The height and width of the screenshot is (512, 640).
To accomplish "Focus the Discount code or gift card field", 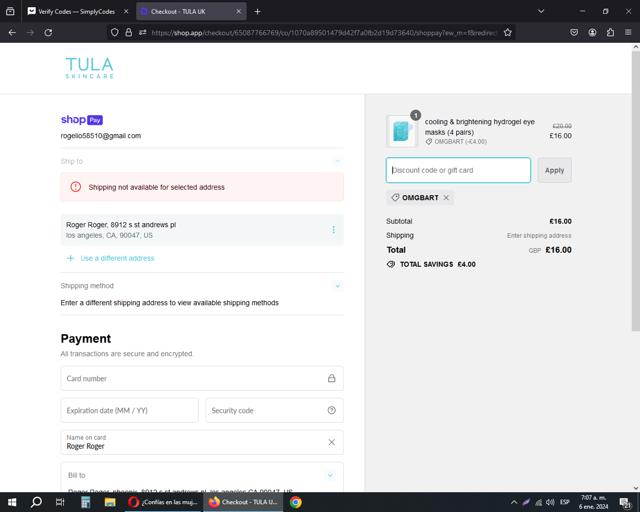I will pos(458,170).
